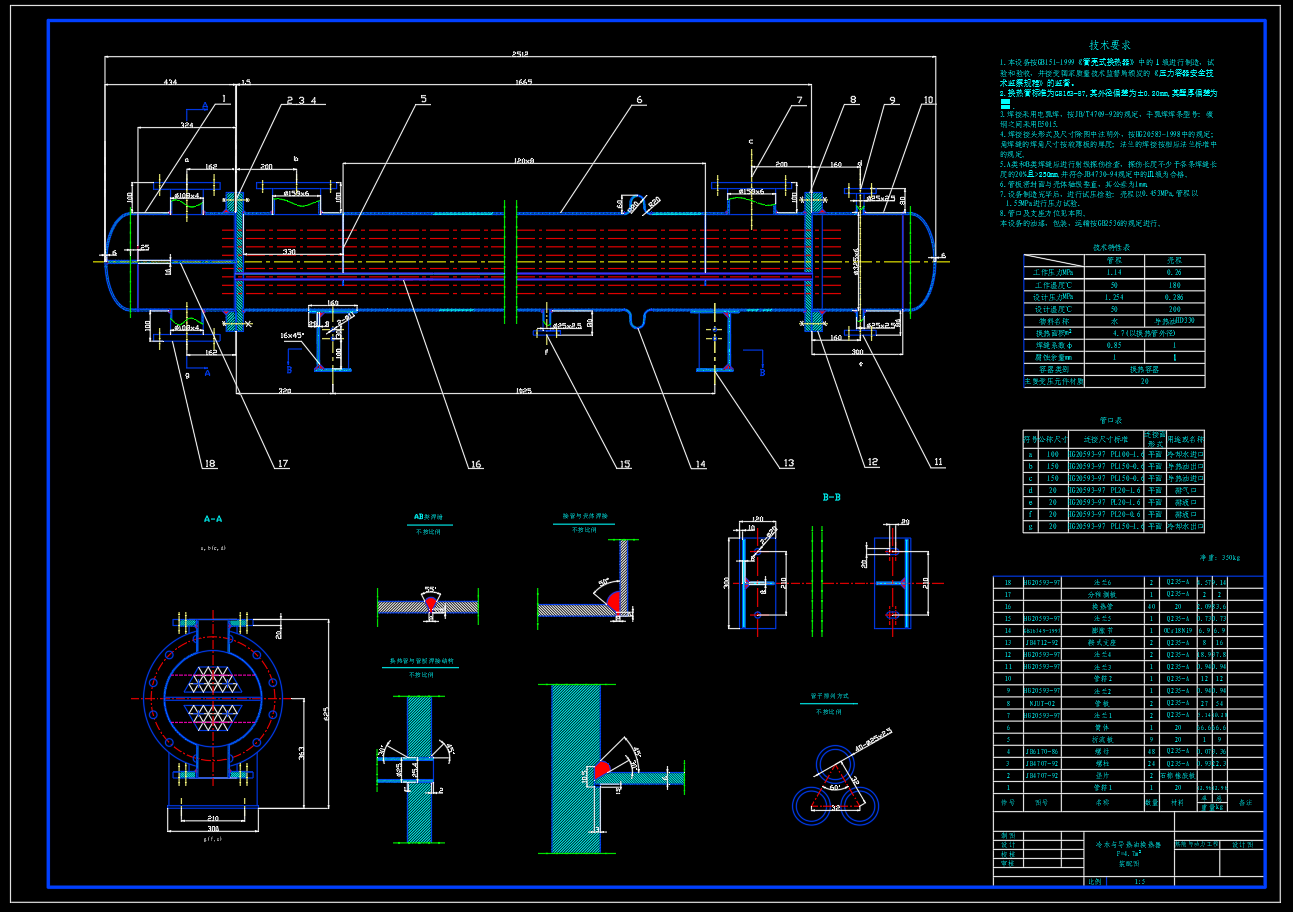Select part label 18 at bottom left
This screenshot has height=912, width=1293.
click(208, 464)
